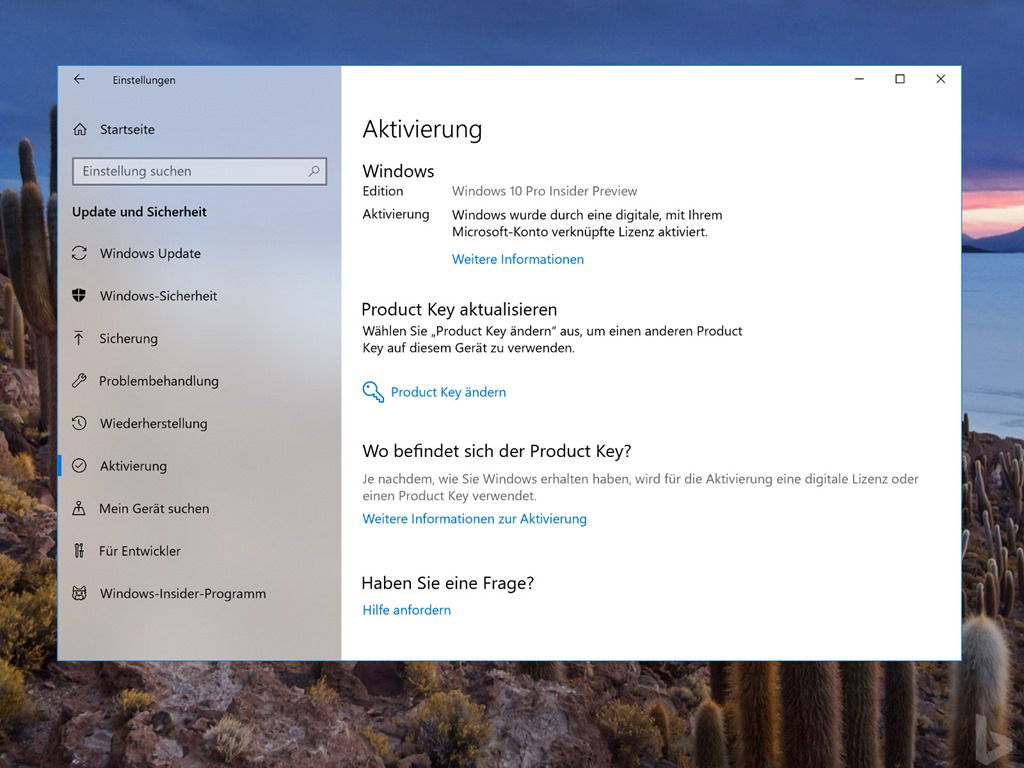Click Product Key ändern link
This screenshot has width=1024, height=768.
(x=448, y=392)
